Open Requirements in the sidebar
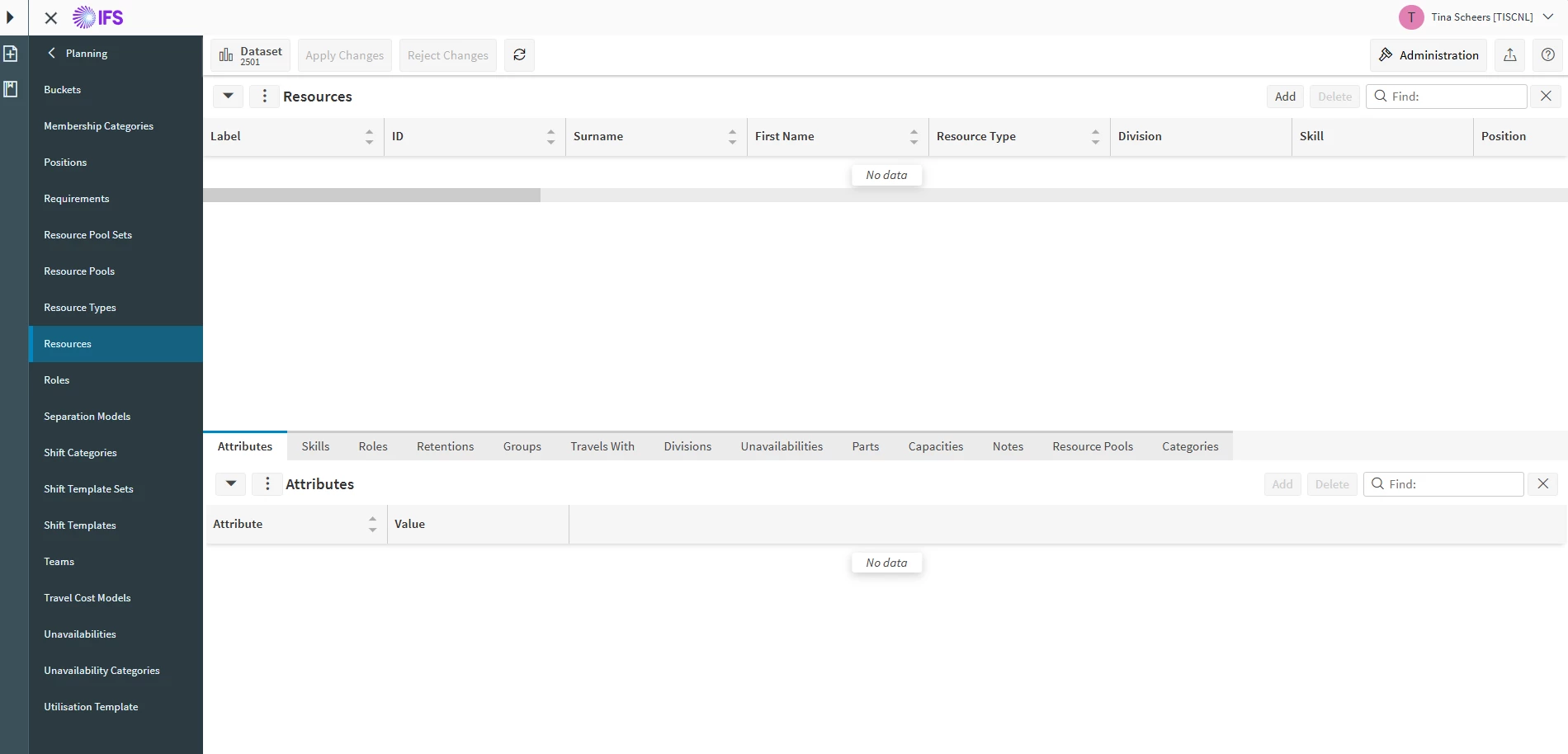Image resolution: width=1568 pixels, height=754 pixels. (116, 199)
